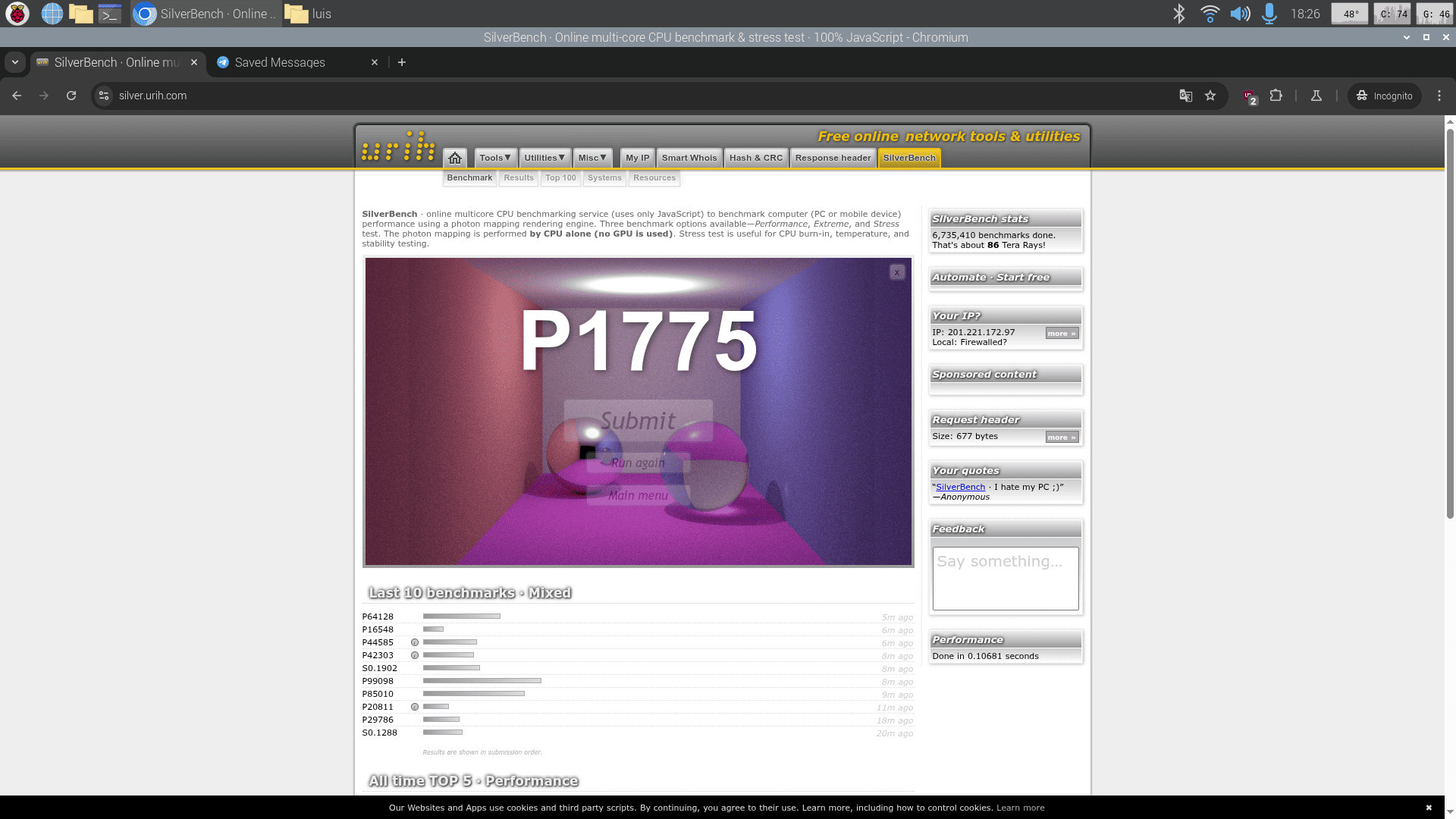Click the volume speaker icon
1456x819 pixels.
(1240, 14)
